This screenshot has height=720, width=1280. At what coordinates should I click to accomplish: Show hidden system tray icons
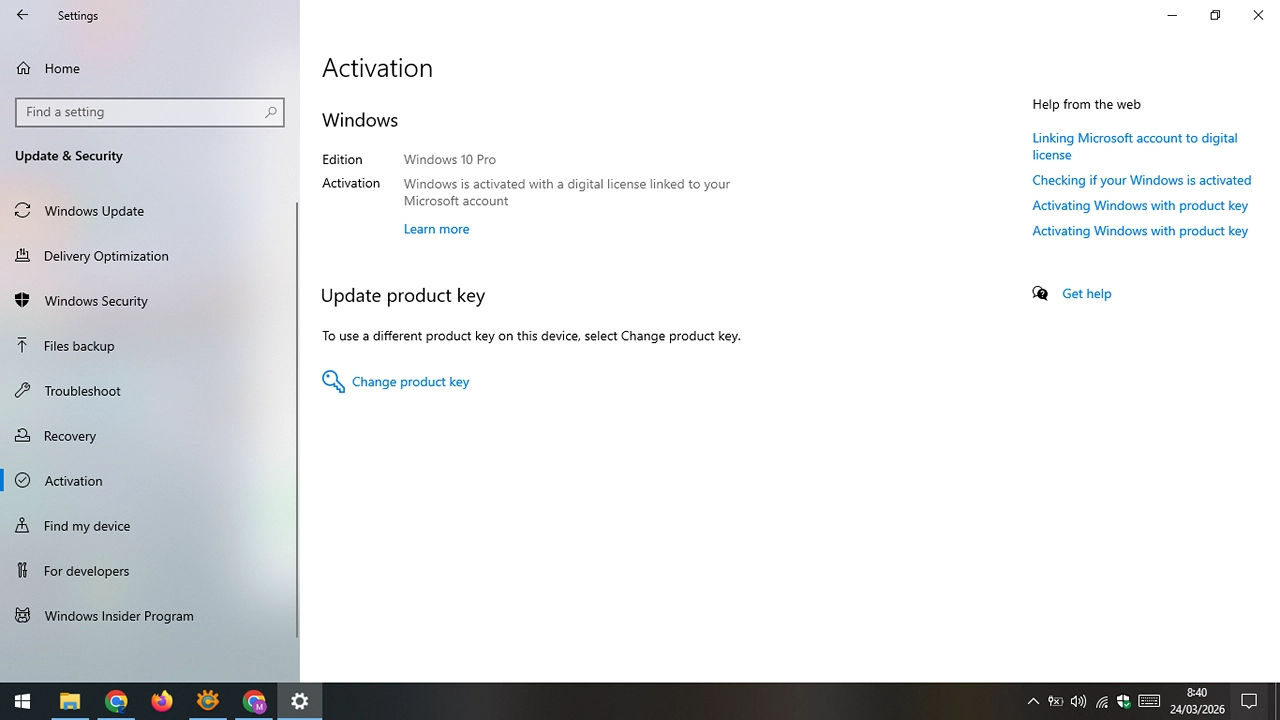1034,701
